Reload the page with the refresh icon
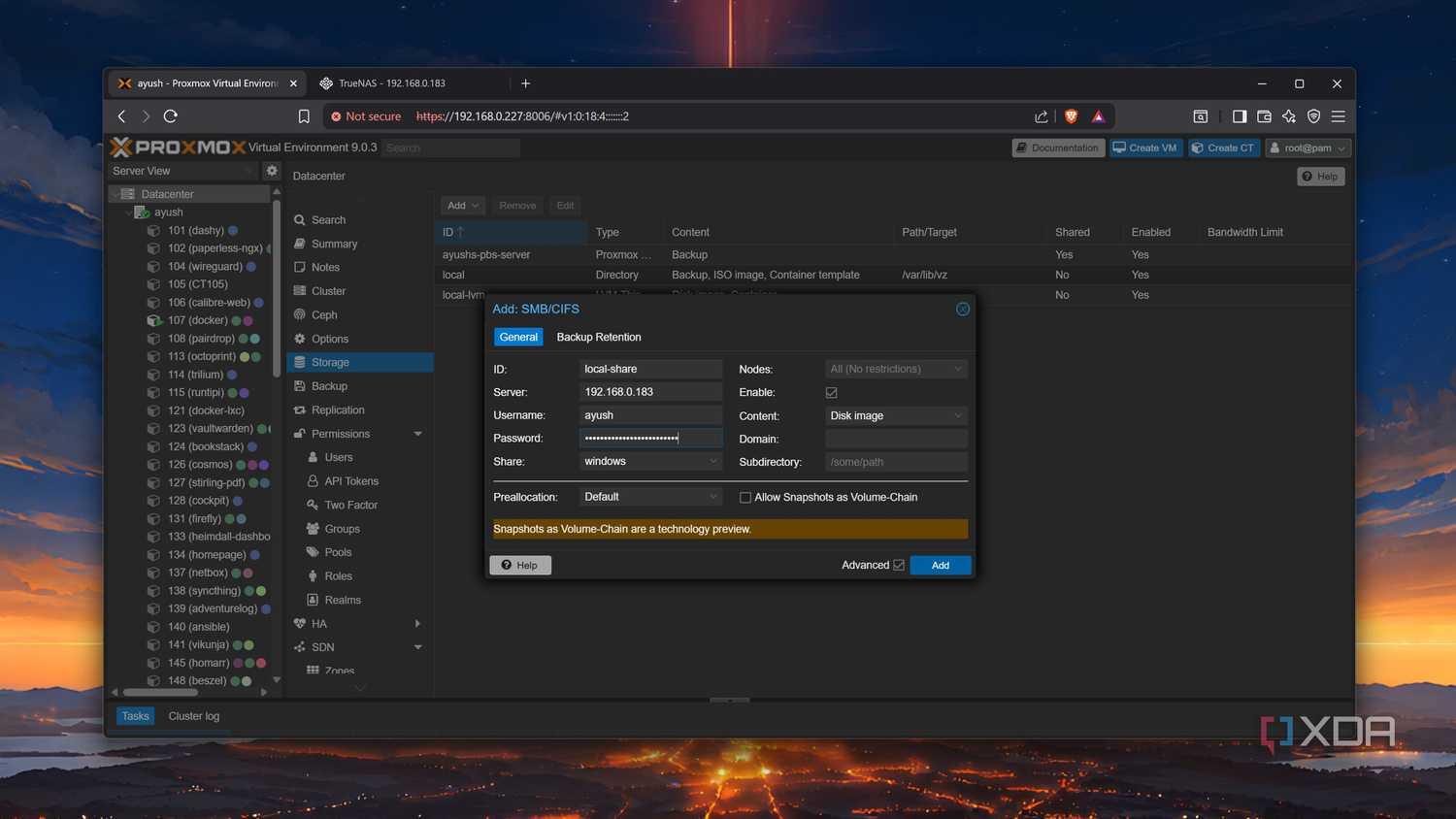Viewport: 1456px width, 819px height. pos(171,116)
